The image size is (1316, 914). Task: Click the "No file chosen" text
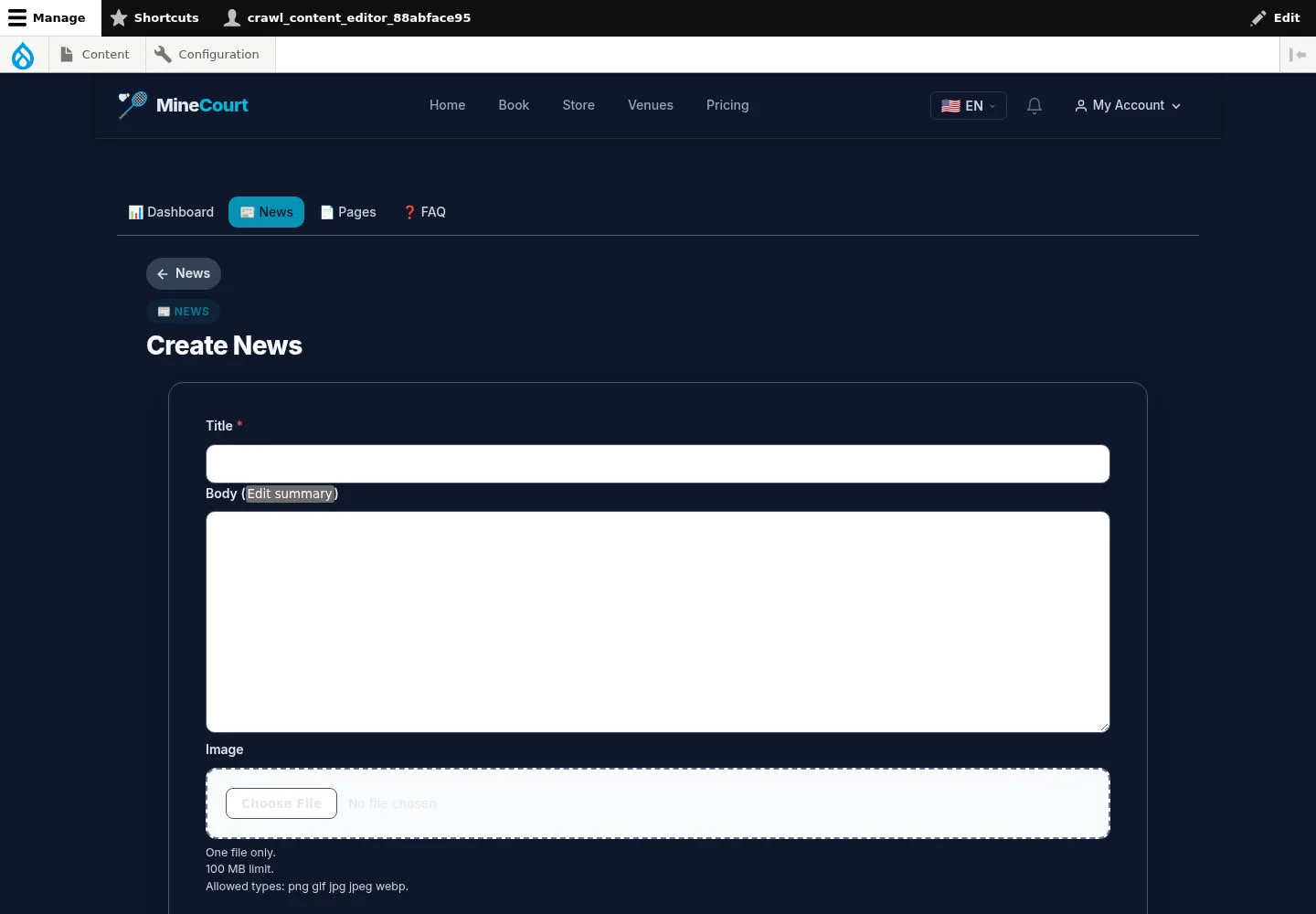pyautogui.click(x=392, y=803)
